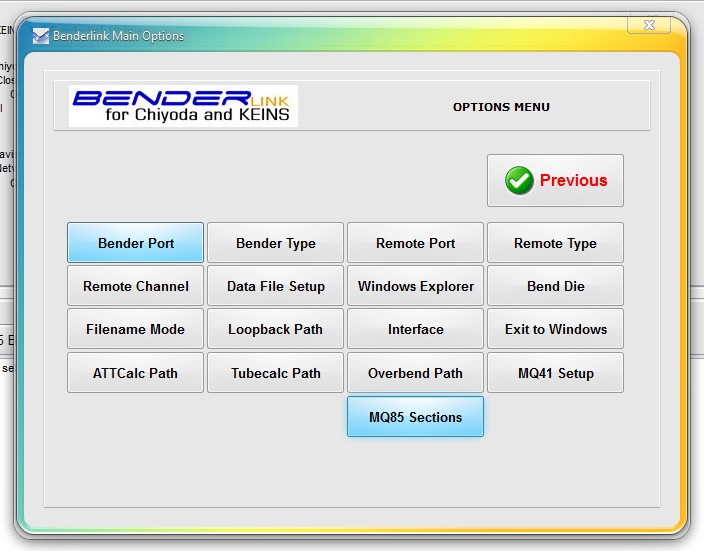This screenshot has width=704, height=551.
Task: Open Overbend Path setting
Action: (415, 373)
